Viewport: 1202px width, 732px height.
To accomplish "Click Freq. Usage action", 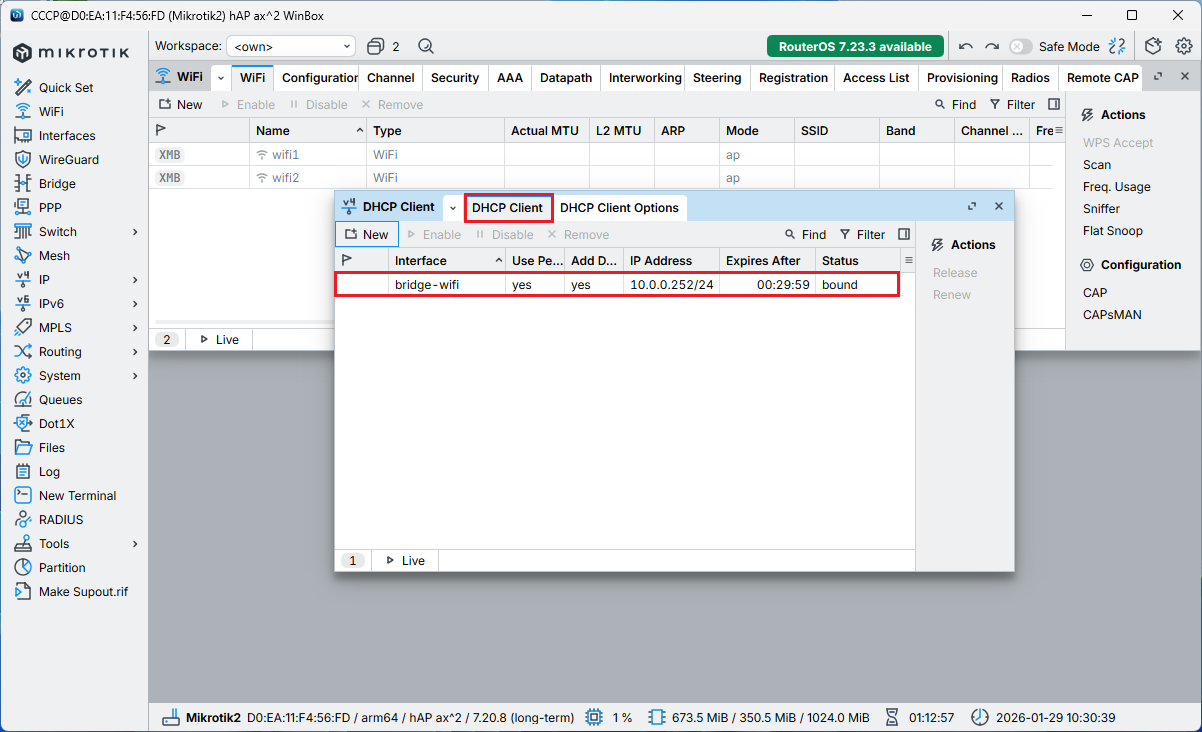I will 1116,187.
